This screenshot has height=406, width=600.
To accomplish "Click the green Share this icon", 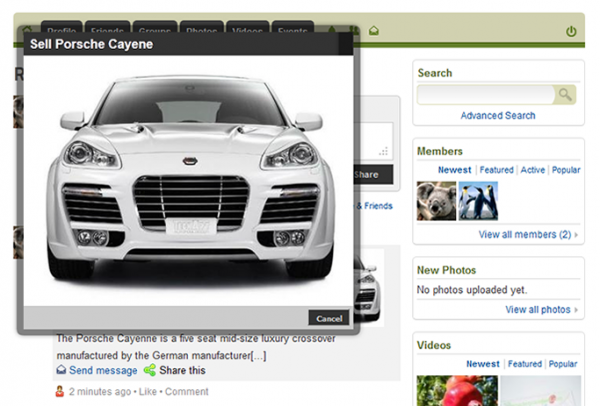I will (x=150, y=370).
